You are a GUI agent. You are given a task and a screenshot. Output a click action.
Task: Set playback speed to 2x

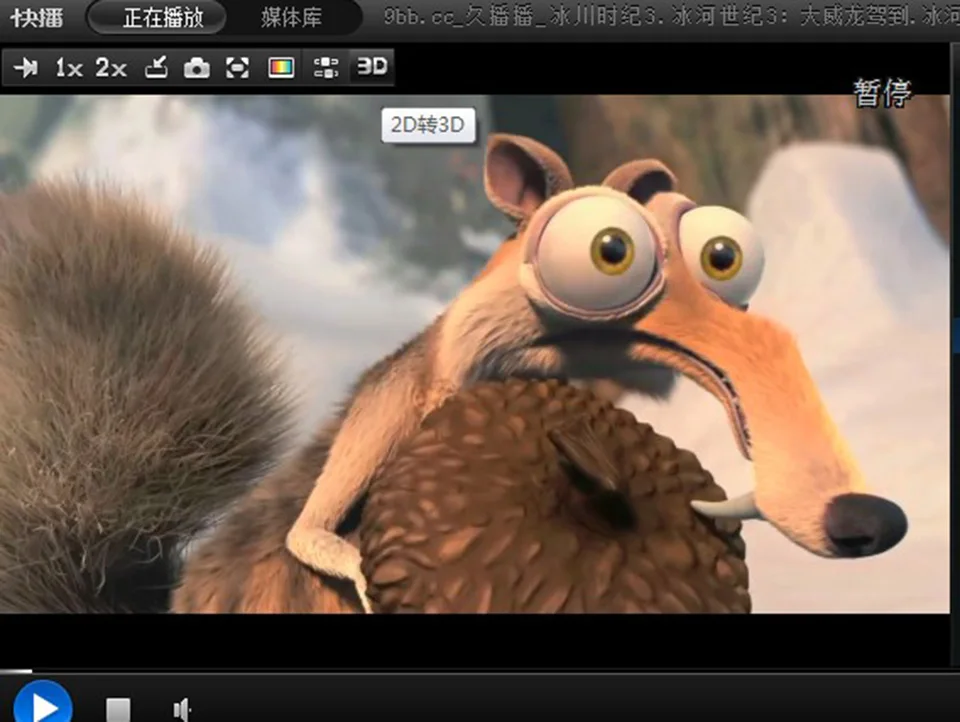pos(111,67)
